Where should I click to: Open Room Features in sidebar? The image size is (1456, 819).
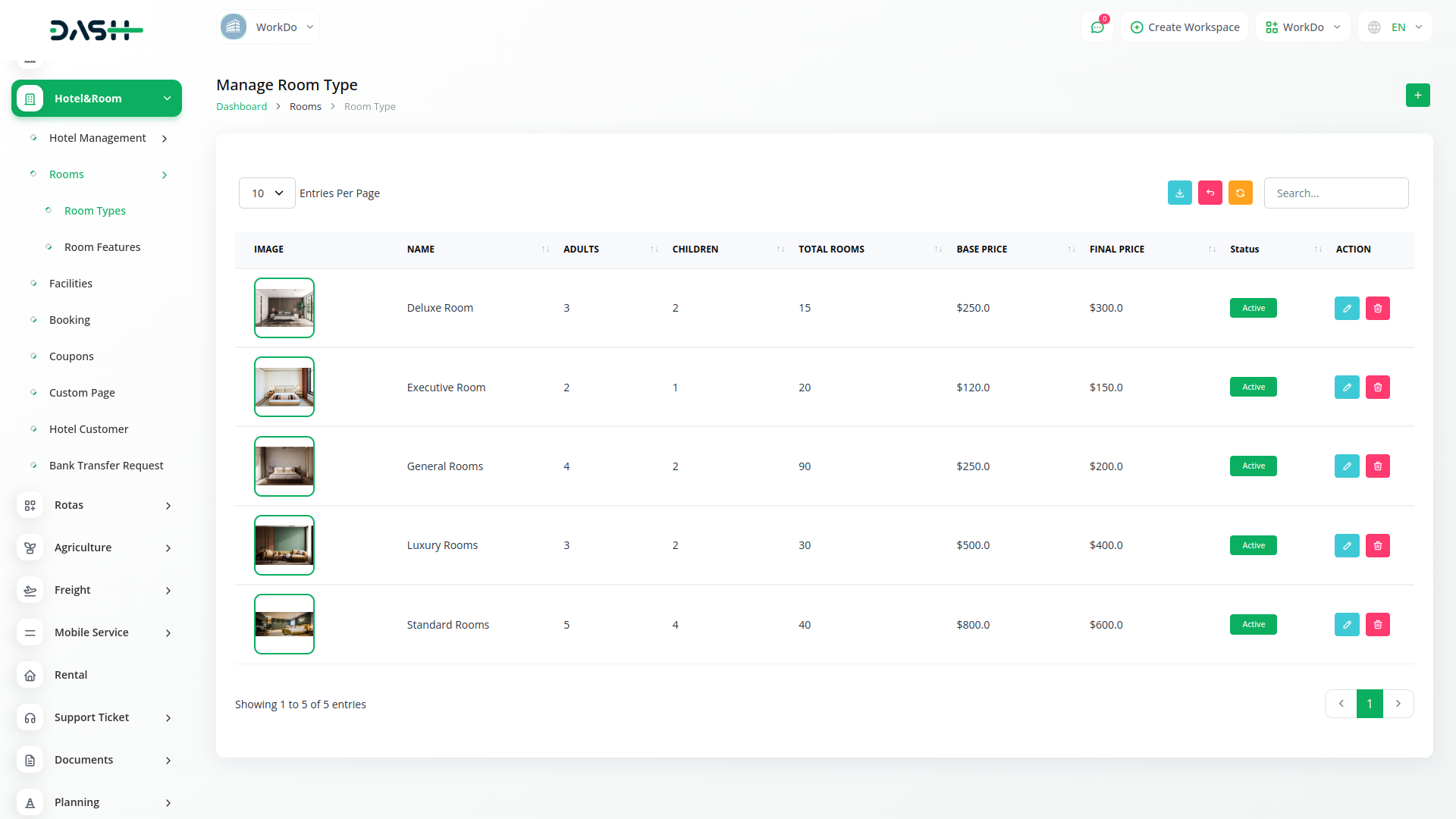coord(102,247)
